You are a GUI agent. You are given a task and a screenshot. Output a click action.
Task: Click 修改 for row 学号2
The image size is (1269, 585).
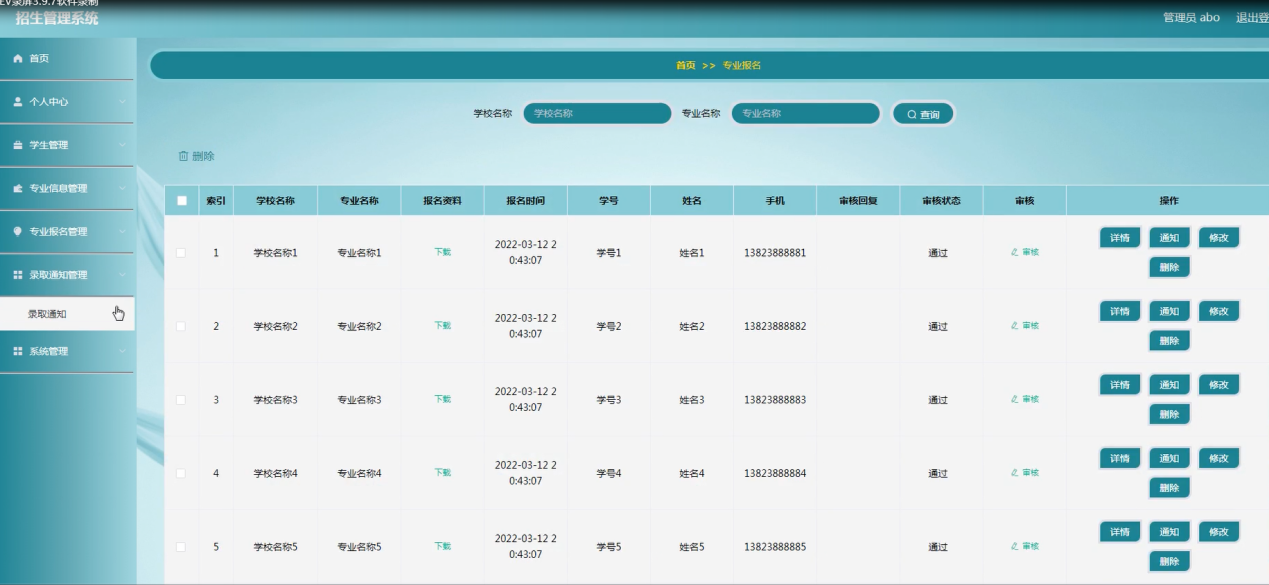coord(1218,311)
